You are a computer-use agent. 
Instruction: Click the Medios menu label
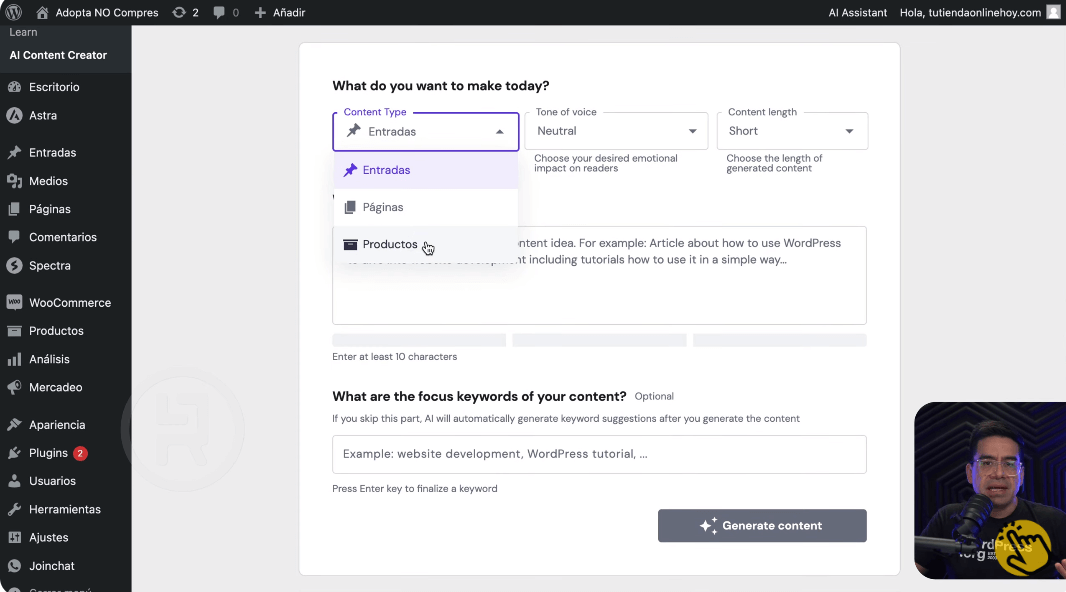pos(48,181)
